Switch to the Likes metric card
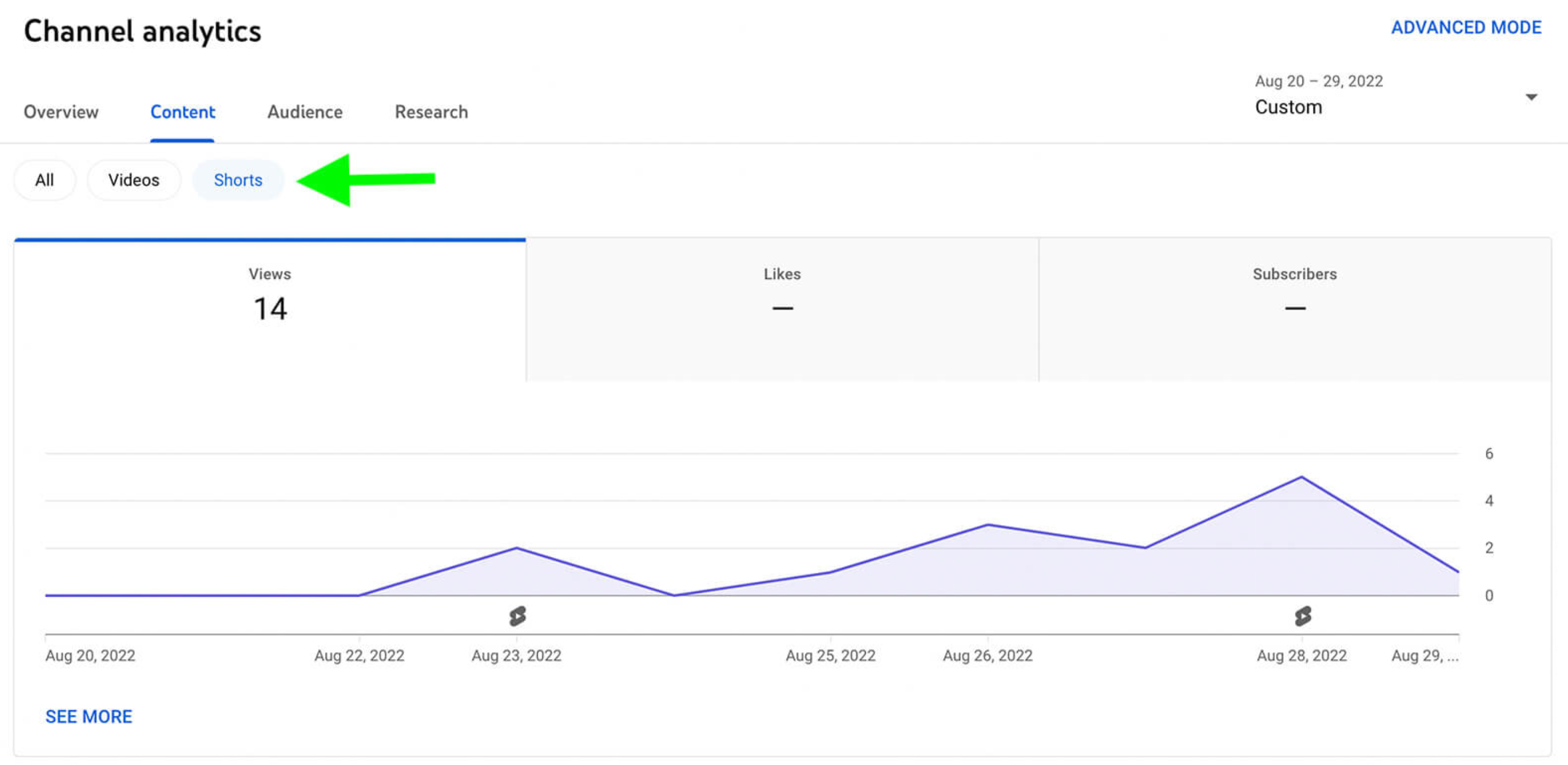The width and height of the screenshot is (1568, 765). click(782, 298)
